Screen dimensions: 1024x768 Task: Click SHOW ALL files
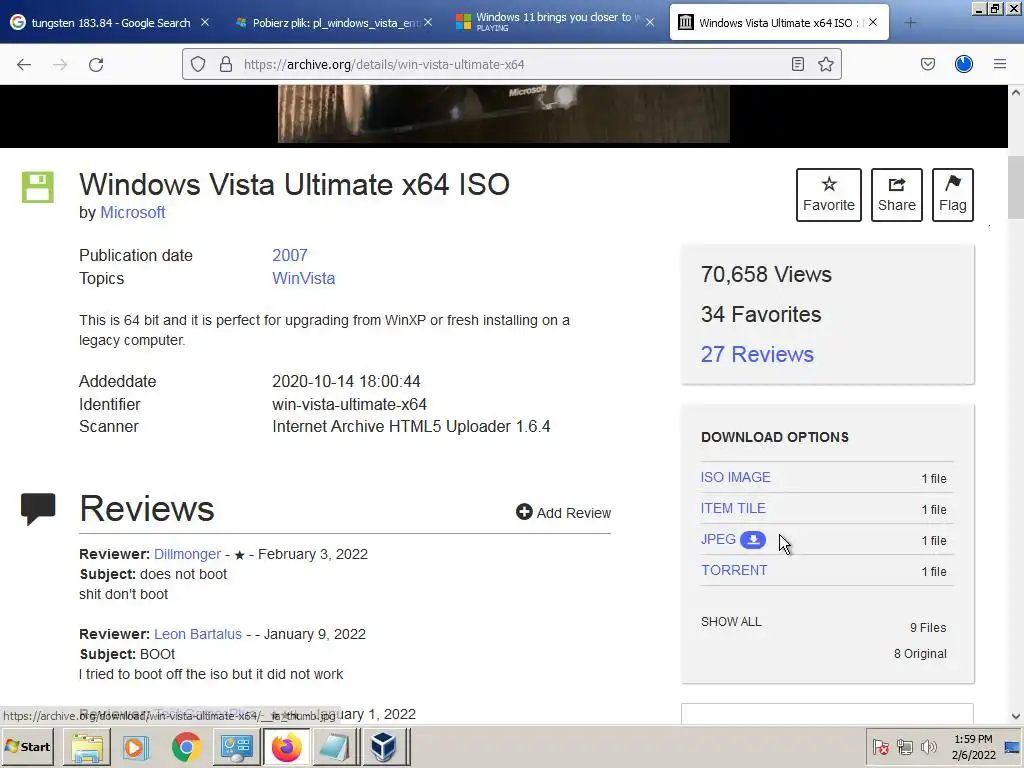pyautogui.click(x=731, y=622)
